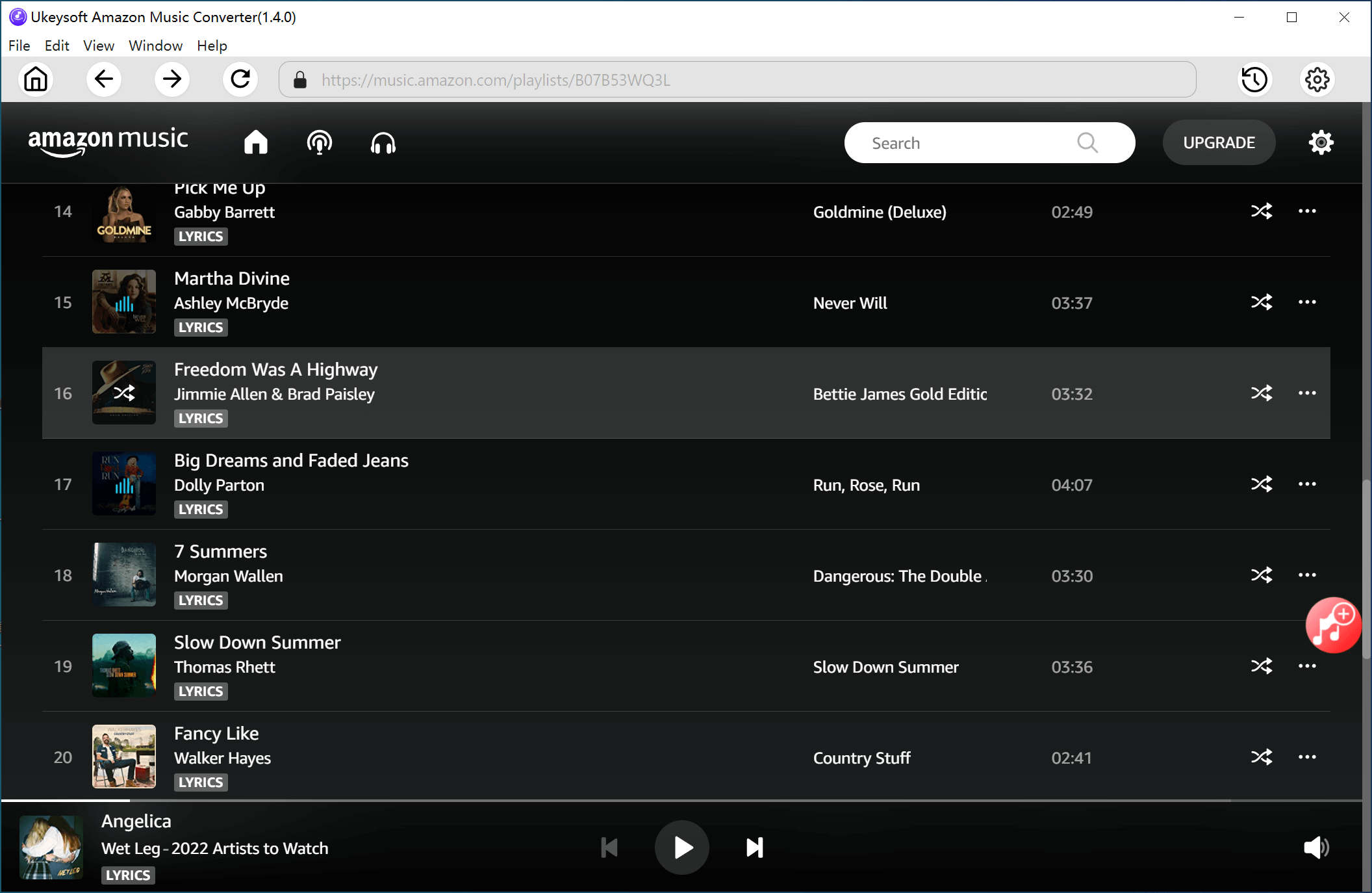Click the more options for Martha Divine
The width and height of the screenshot is (1372, 893).
click(1308, 303)
